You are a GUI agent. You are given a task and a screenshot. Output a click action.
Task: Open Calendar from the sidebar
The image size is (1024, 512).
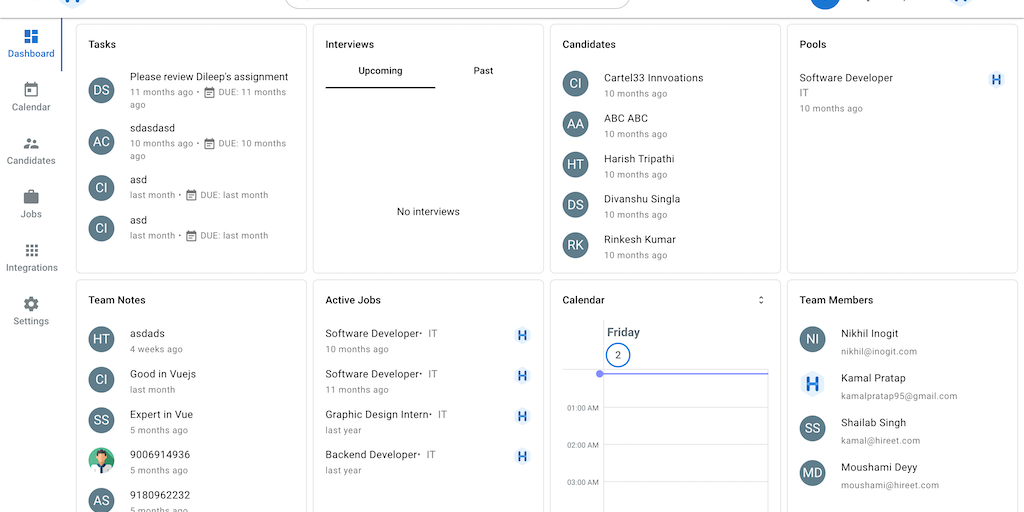pyautogui.click(x=31, y=90)
